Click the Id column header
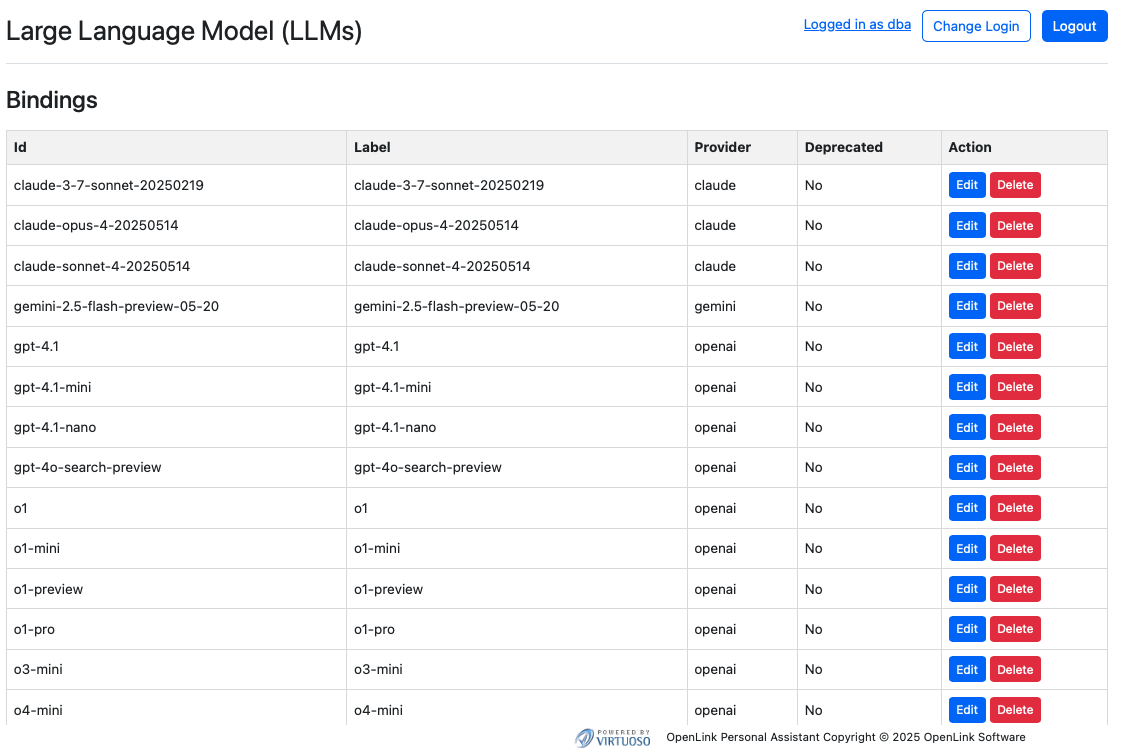The width and height of the screenshot is (1136, 749). 177,147
